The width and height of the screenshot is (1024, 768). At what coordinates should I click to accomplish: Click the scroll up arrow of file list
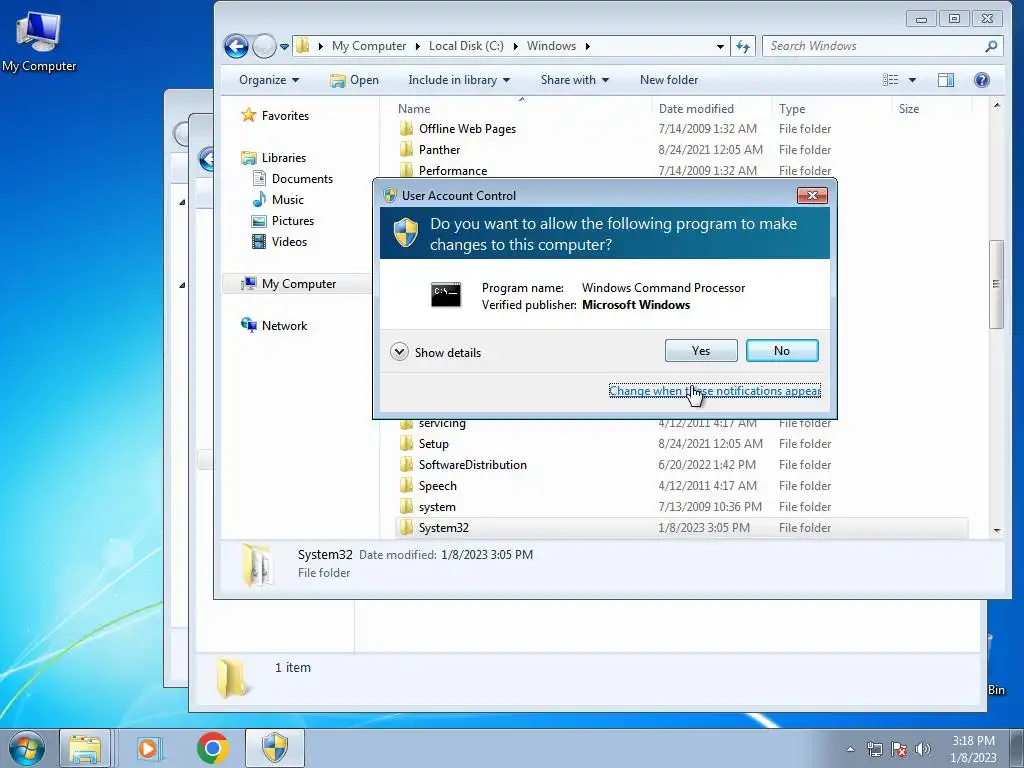click(x=997, y=105)
